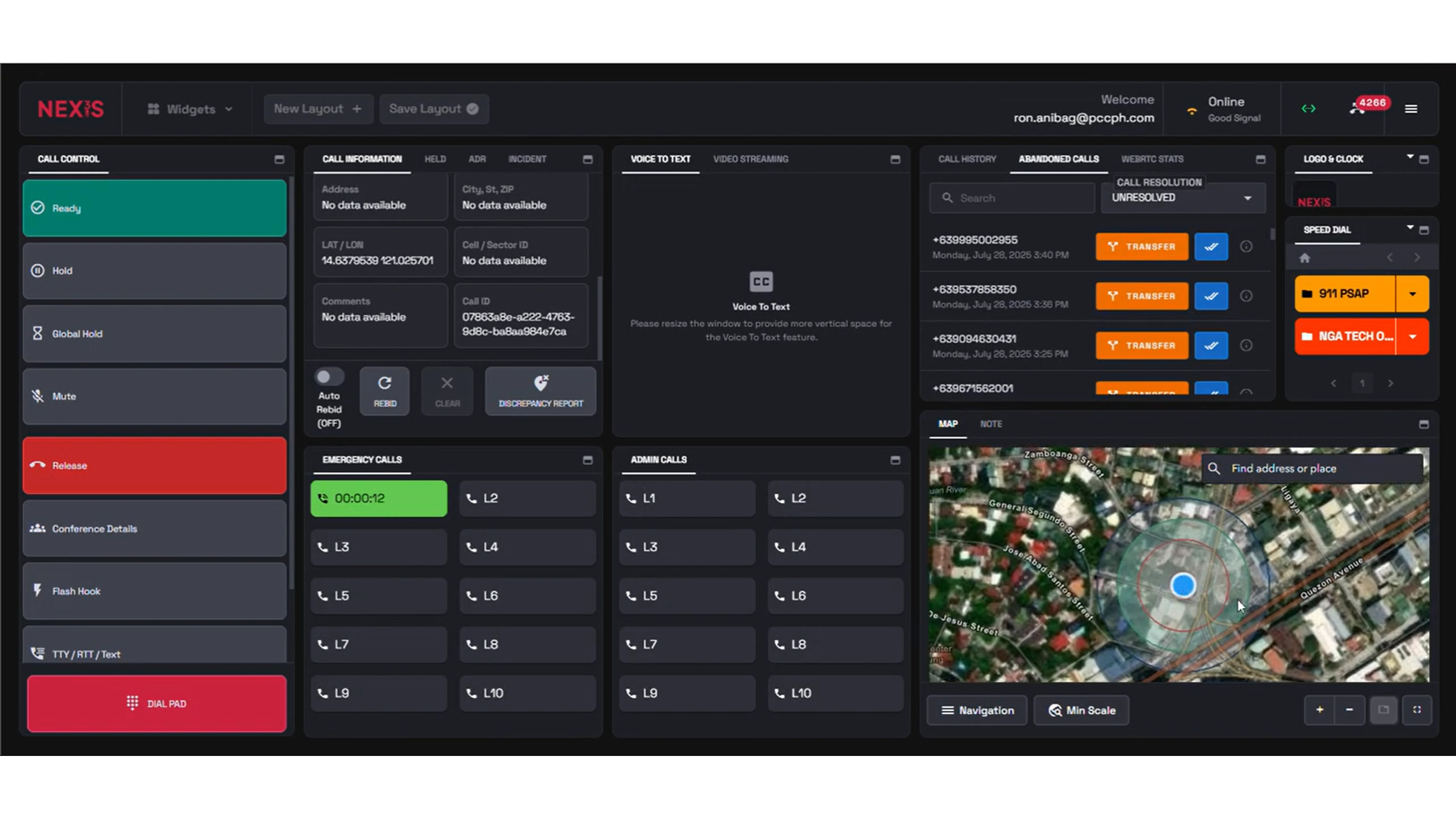Open Speed Dial panel options arrow
Viewport: 1456px width, 819px height.
tap(1410, 227)
